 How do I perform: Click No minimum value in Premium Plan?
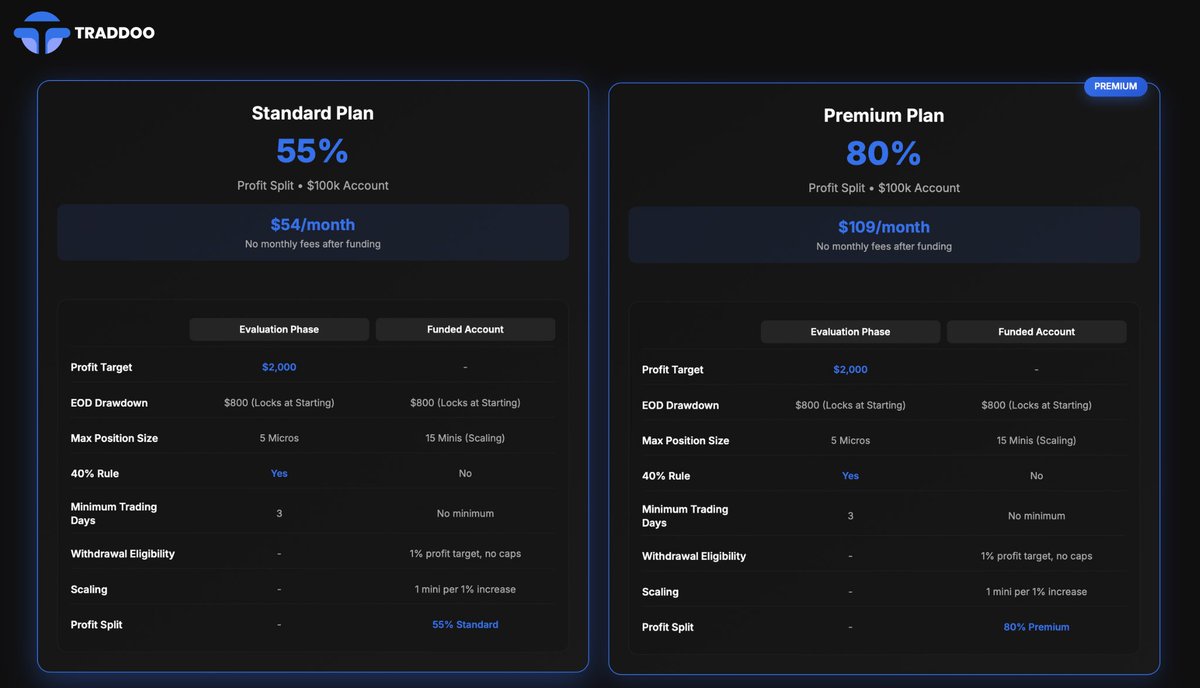click(1036, 516)
